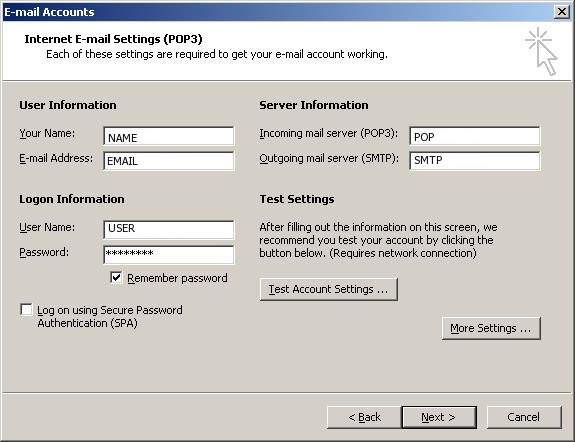Tick the Remember password checkbox box
The image size is (575, 442).
(116, 277)
